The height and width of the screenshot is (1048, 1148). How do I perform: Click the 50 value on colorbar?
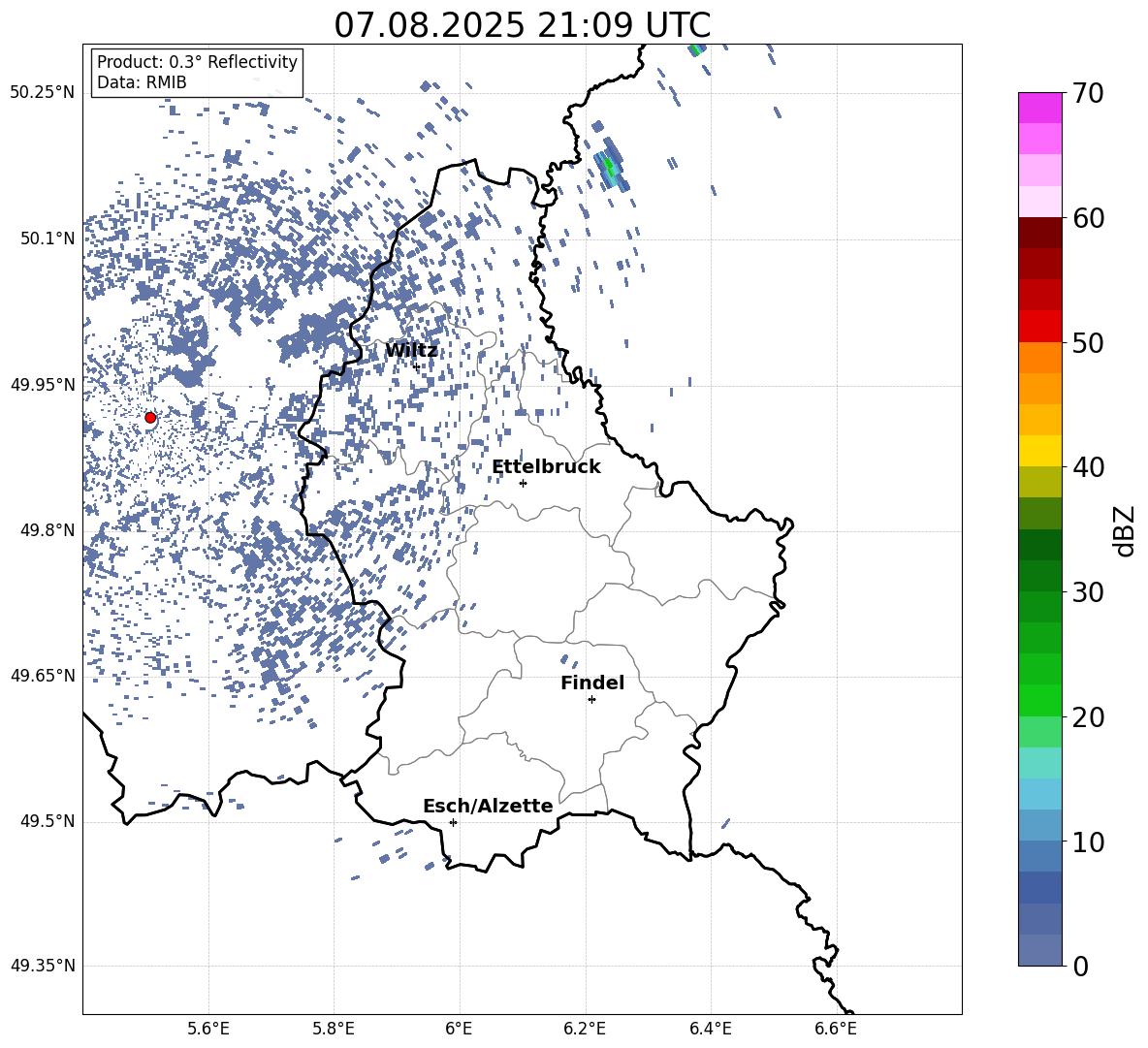pos(1087,343)
